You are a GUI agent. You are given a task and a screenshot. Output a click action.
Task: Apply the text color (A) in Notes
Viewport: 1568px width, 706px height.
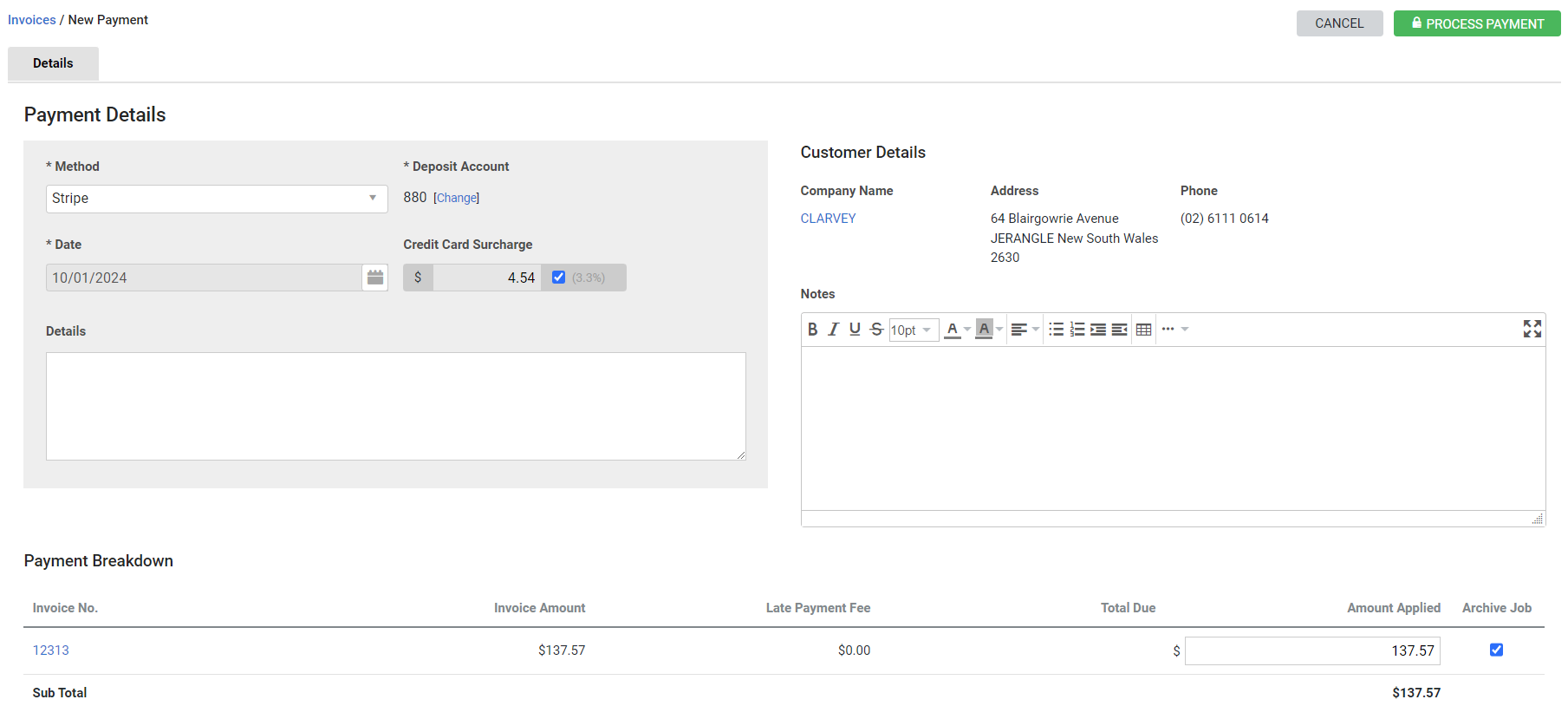click(952, 330)
